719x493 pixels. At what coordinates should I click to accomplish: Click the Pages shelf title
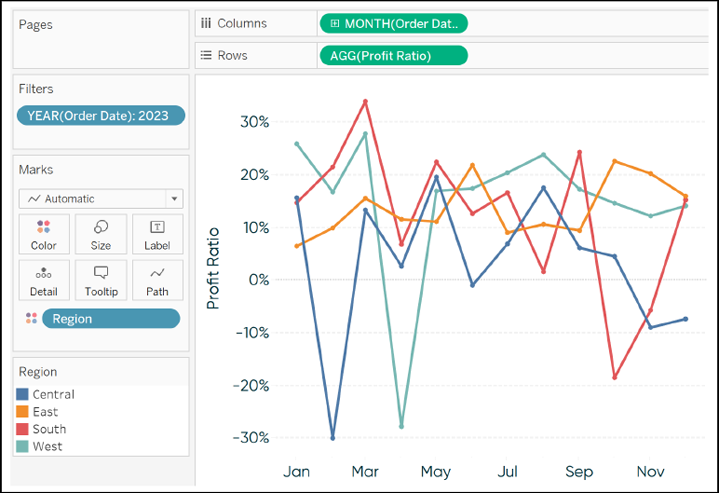point(35,25)
